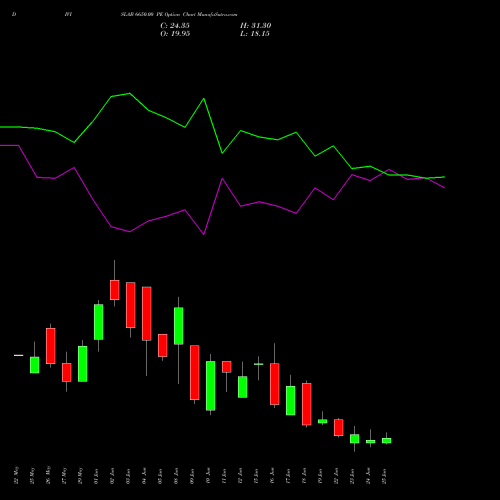Select the 05 Jun date label
Screen dimensions: 500x500
(x=160, y=476)
